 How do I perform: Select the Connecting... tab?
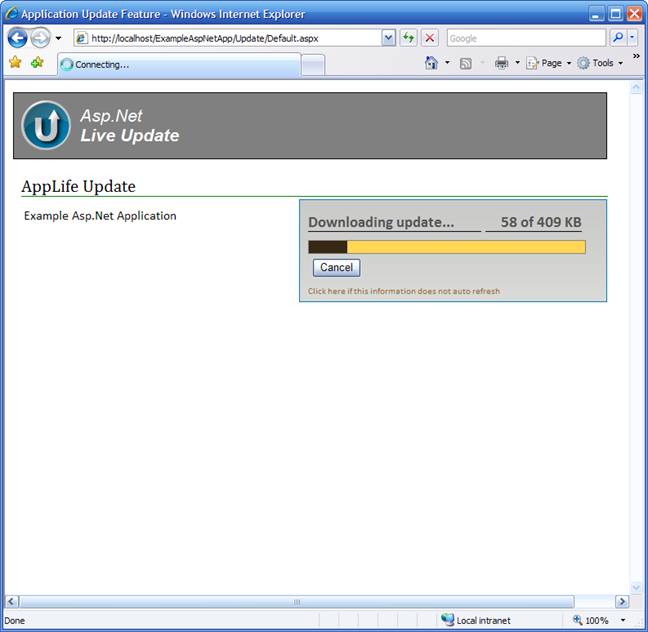coord(179,64)
